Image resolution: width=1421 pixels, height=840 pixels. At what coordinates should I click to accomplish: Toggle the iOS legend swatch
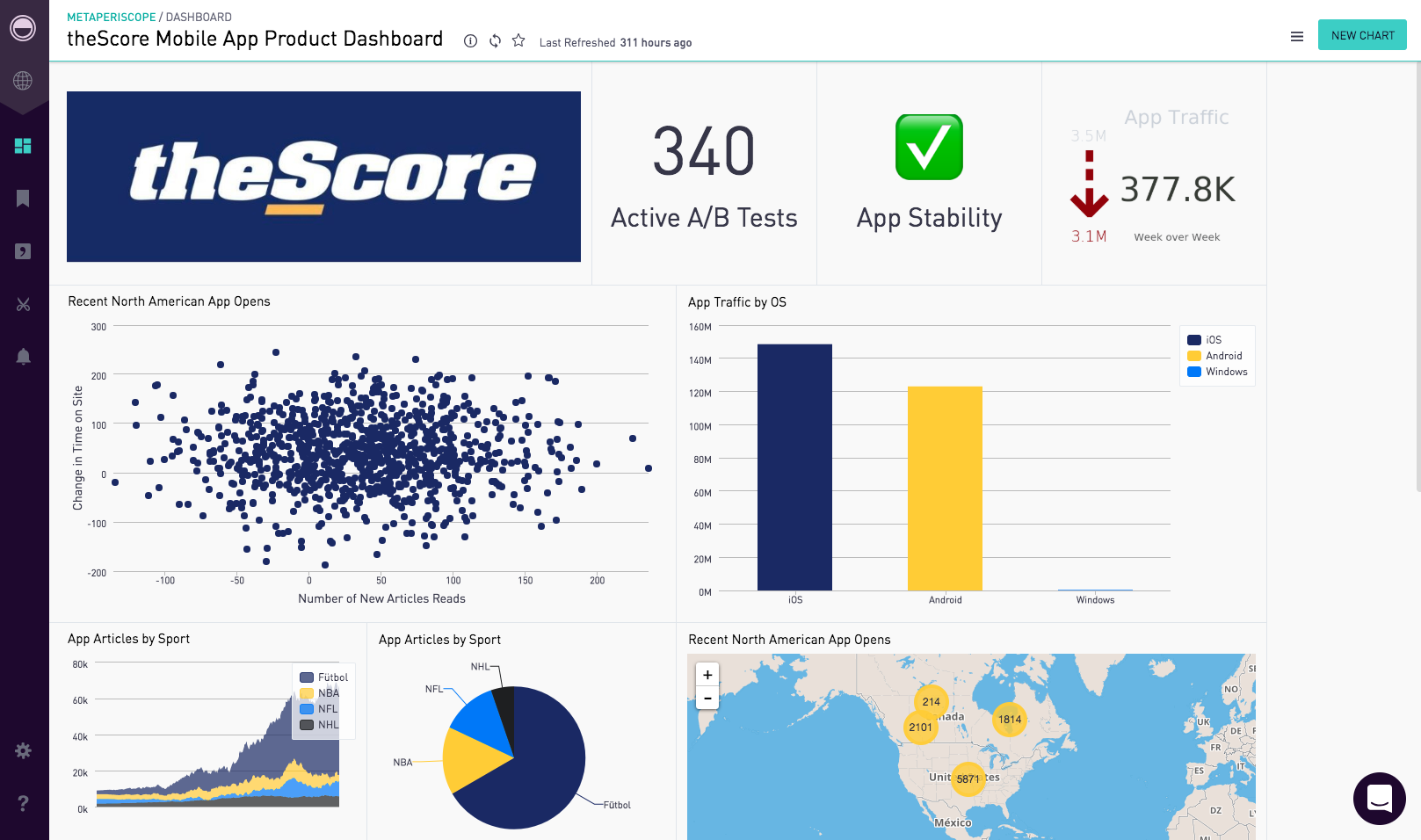click(1194, 340)
